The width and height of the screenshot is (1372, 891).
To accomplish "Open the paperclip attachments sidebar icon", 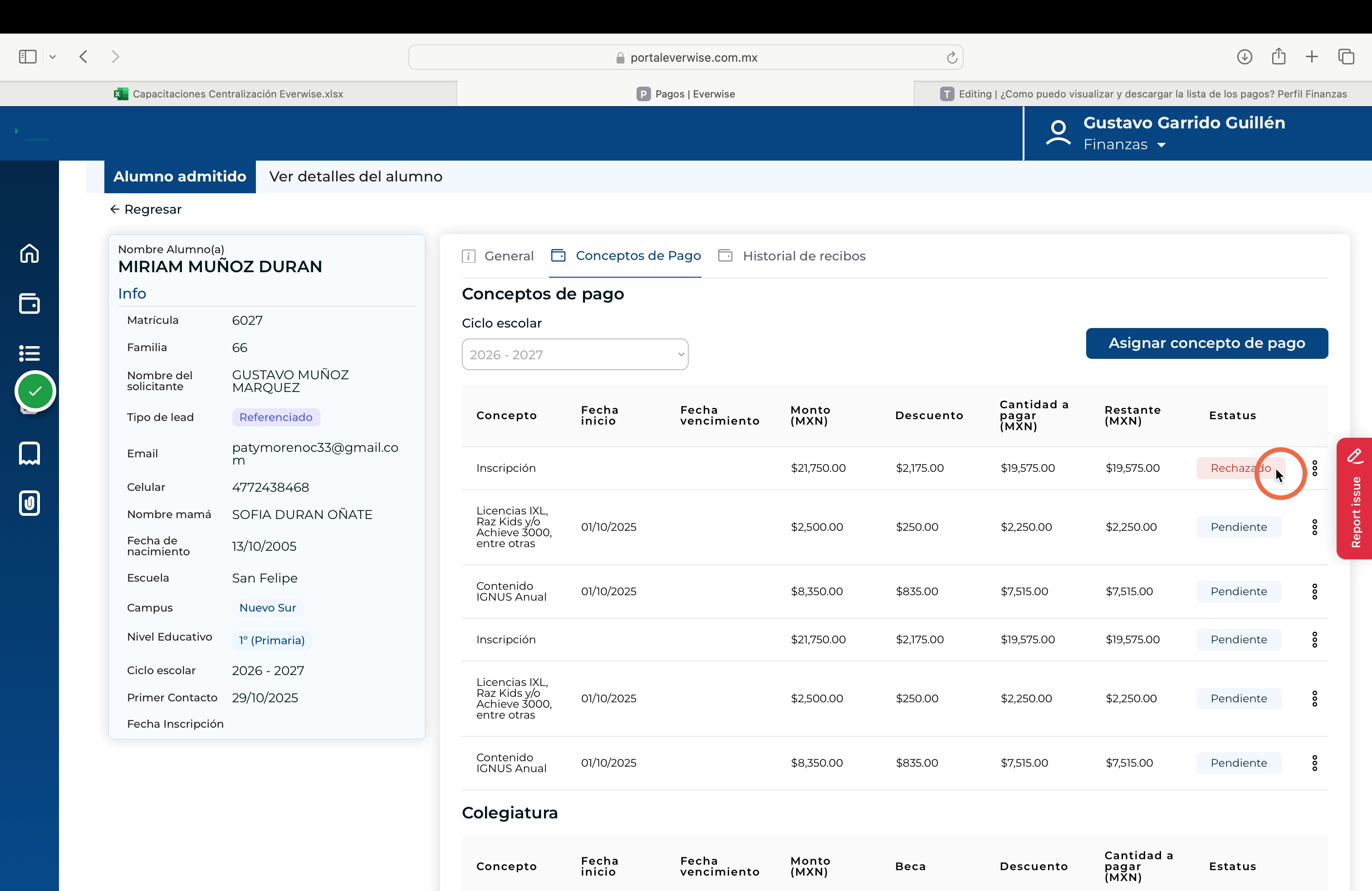I will point(29,503).
